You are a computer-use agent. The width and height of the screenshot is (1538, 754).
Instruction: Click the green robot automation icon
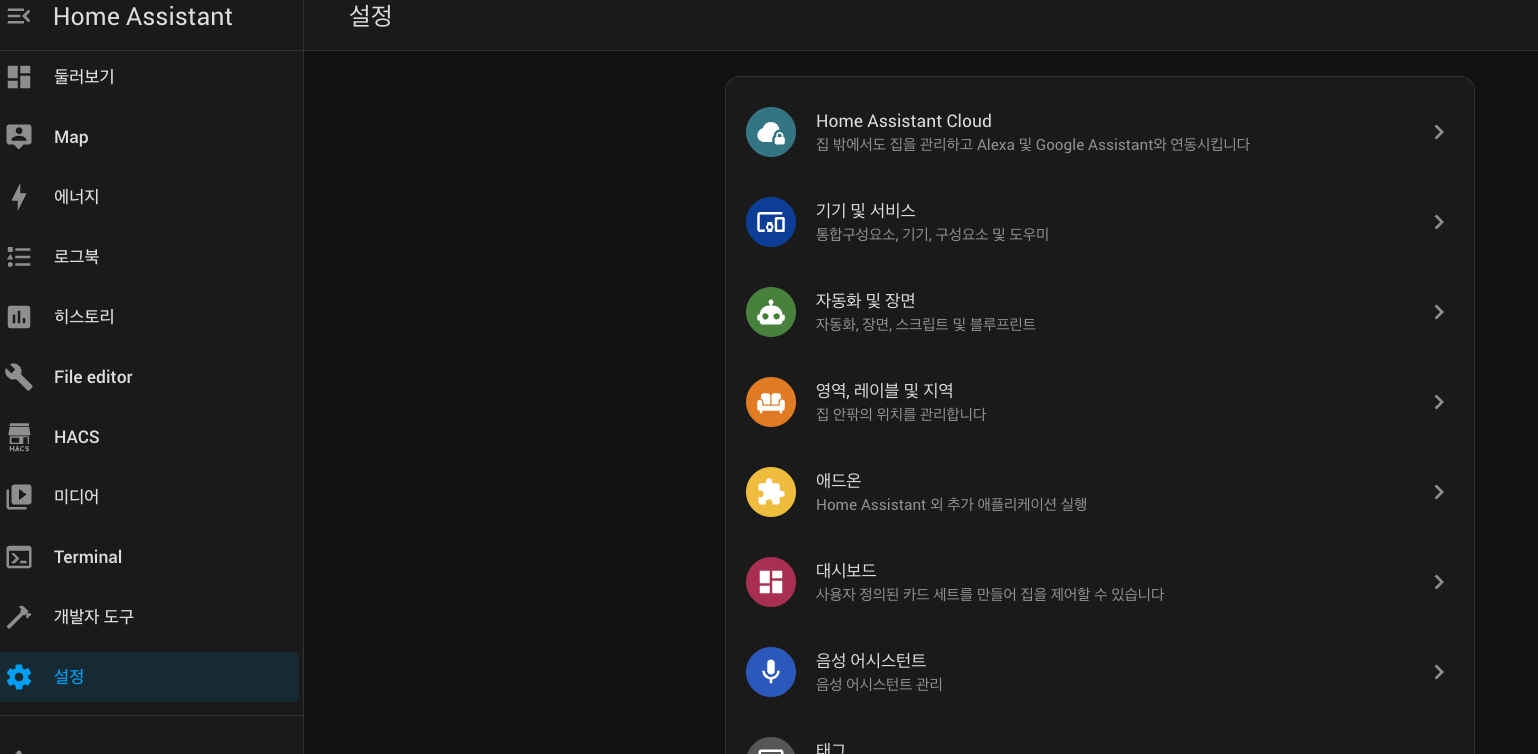[x=770, y=312]
